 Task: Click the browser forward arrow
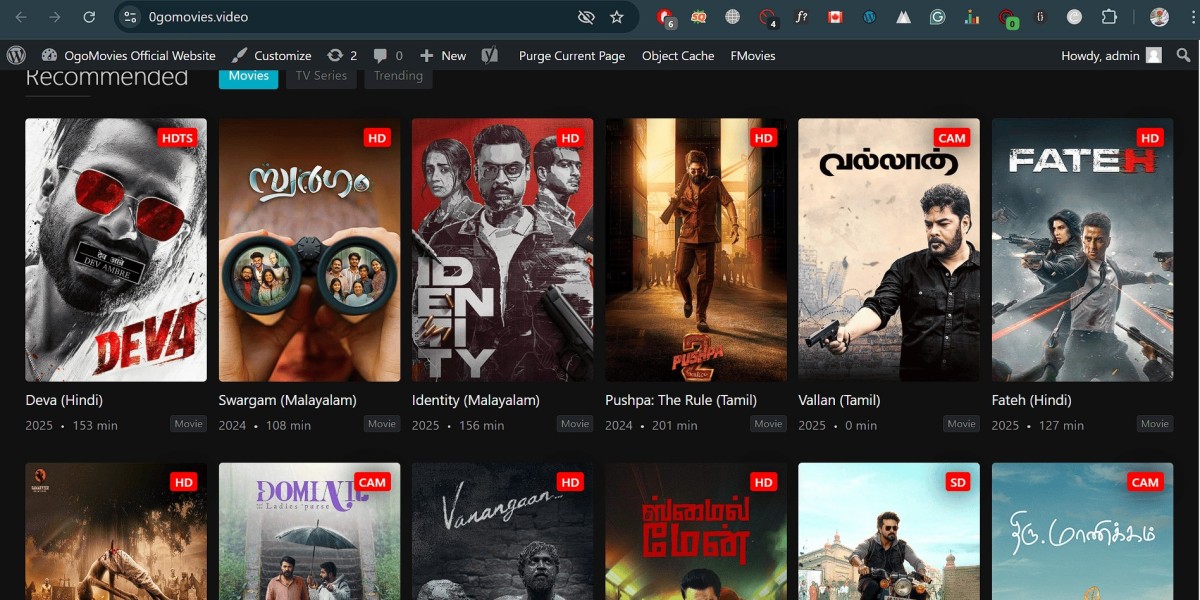click(55, 17)
